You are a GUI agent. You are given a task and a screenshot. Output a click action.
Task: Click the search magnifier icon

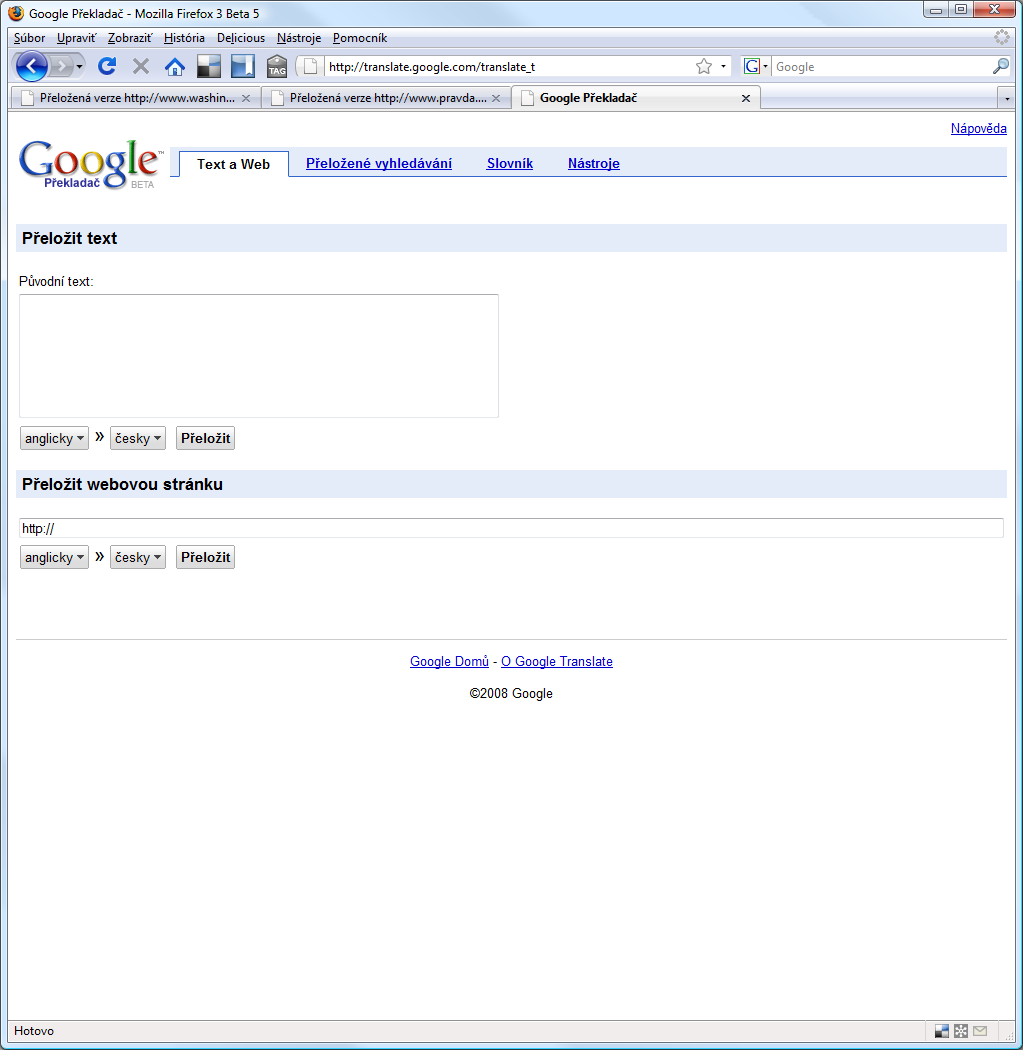tap(1000, 66)
